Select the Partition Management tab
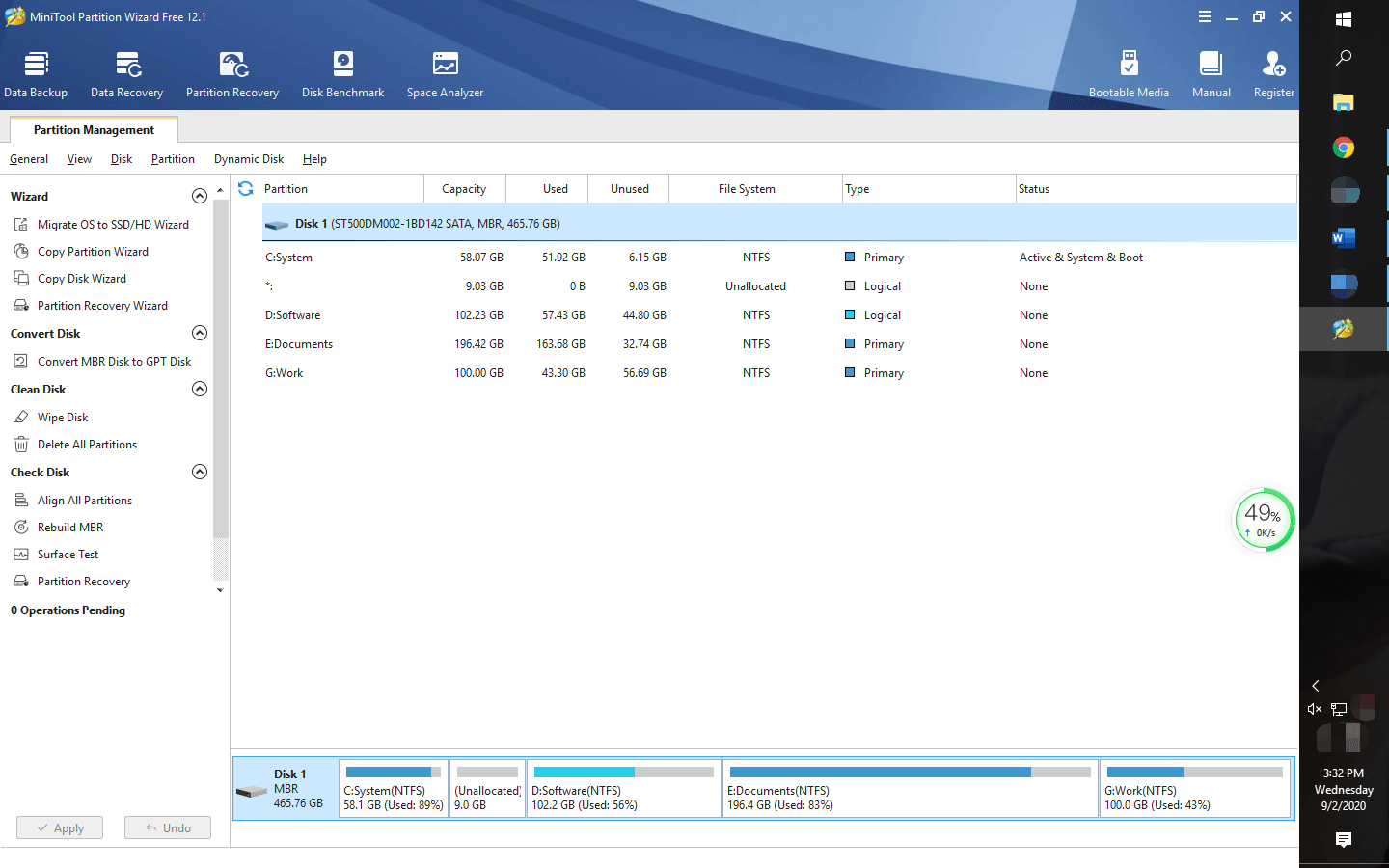The image size is (1389, 868). [x=94, y=130]
